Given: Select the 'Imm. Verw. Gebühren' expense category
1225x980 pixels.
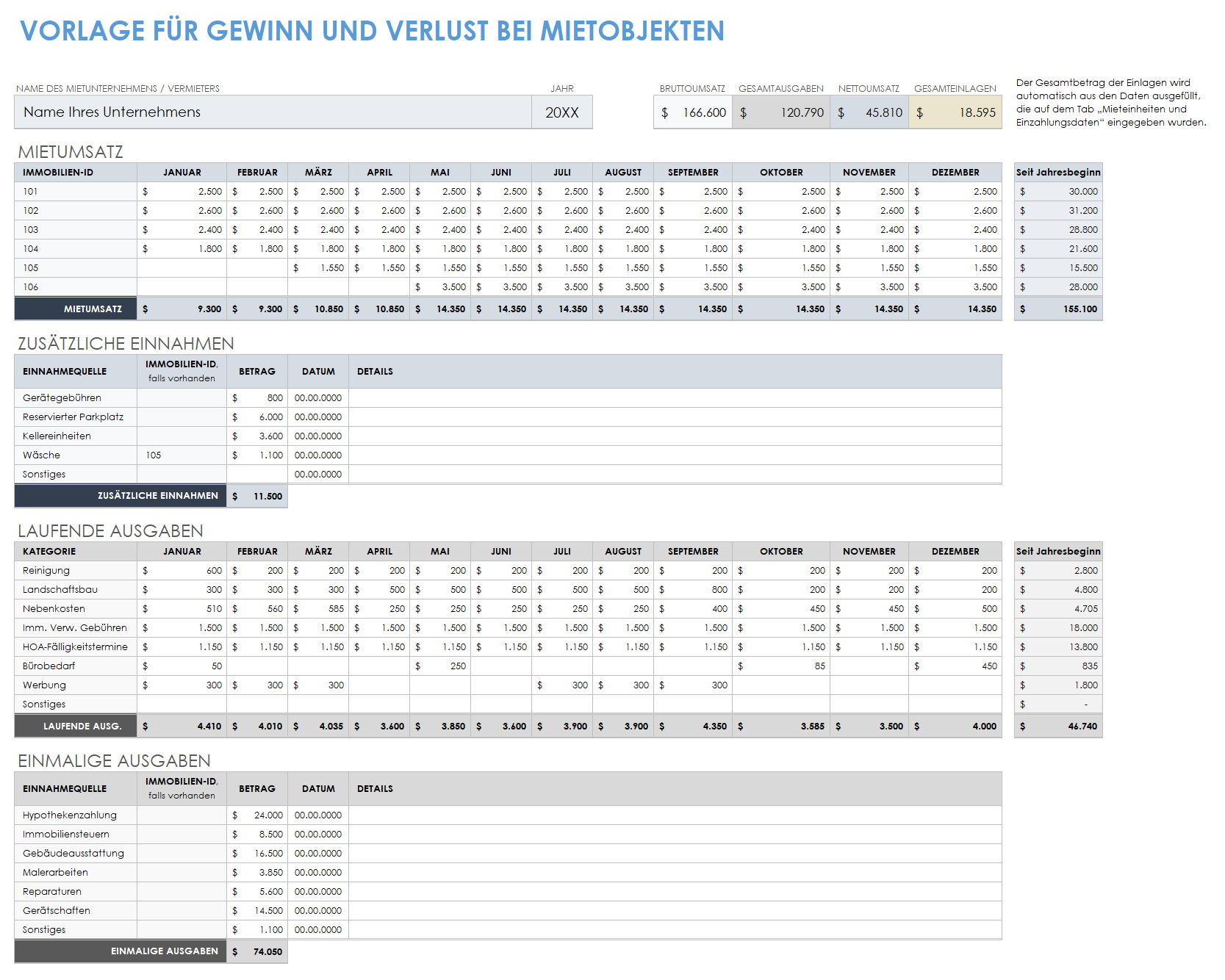Looking at the screenshot, I should pos(76,628).
